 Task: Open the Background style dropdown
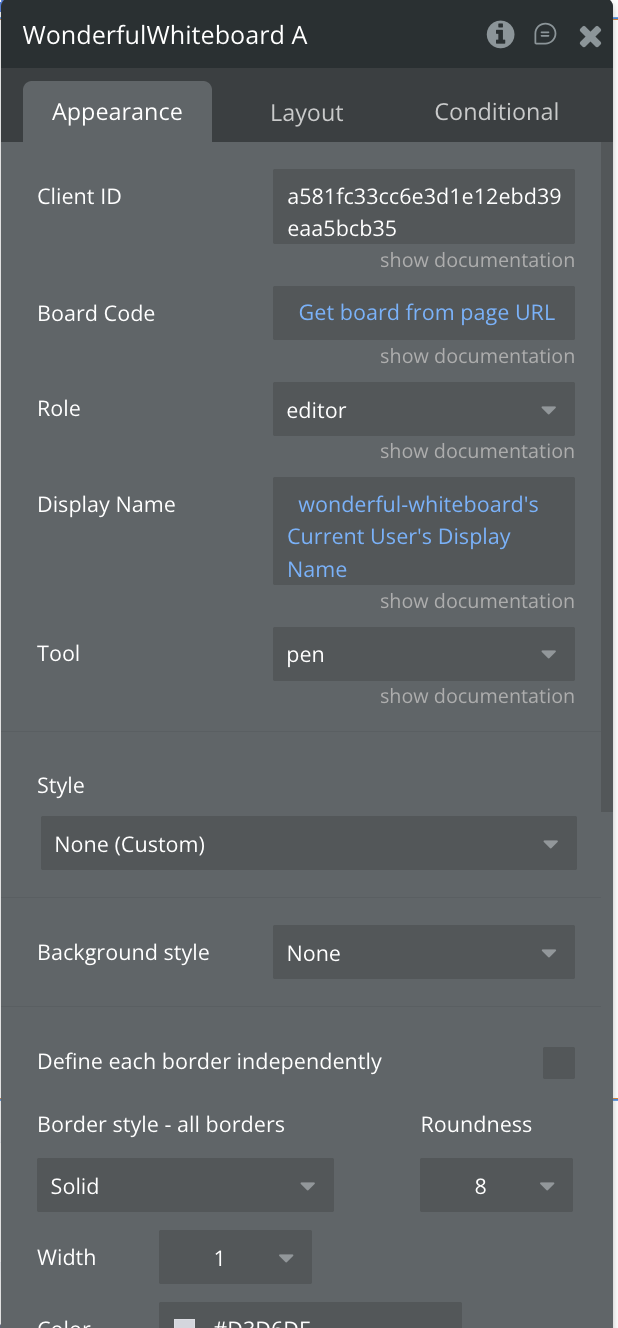(423, 953)
